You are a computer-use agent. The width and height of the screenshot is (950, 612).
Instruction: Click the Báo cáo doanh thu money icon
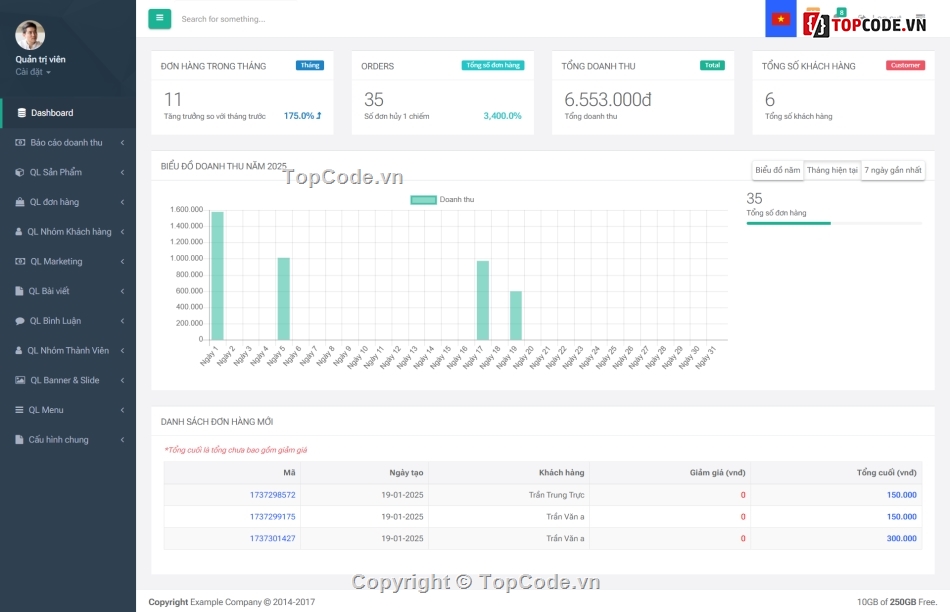coord(20,142)
